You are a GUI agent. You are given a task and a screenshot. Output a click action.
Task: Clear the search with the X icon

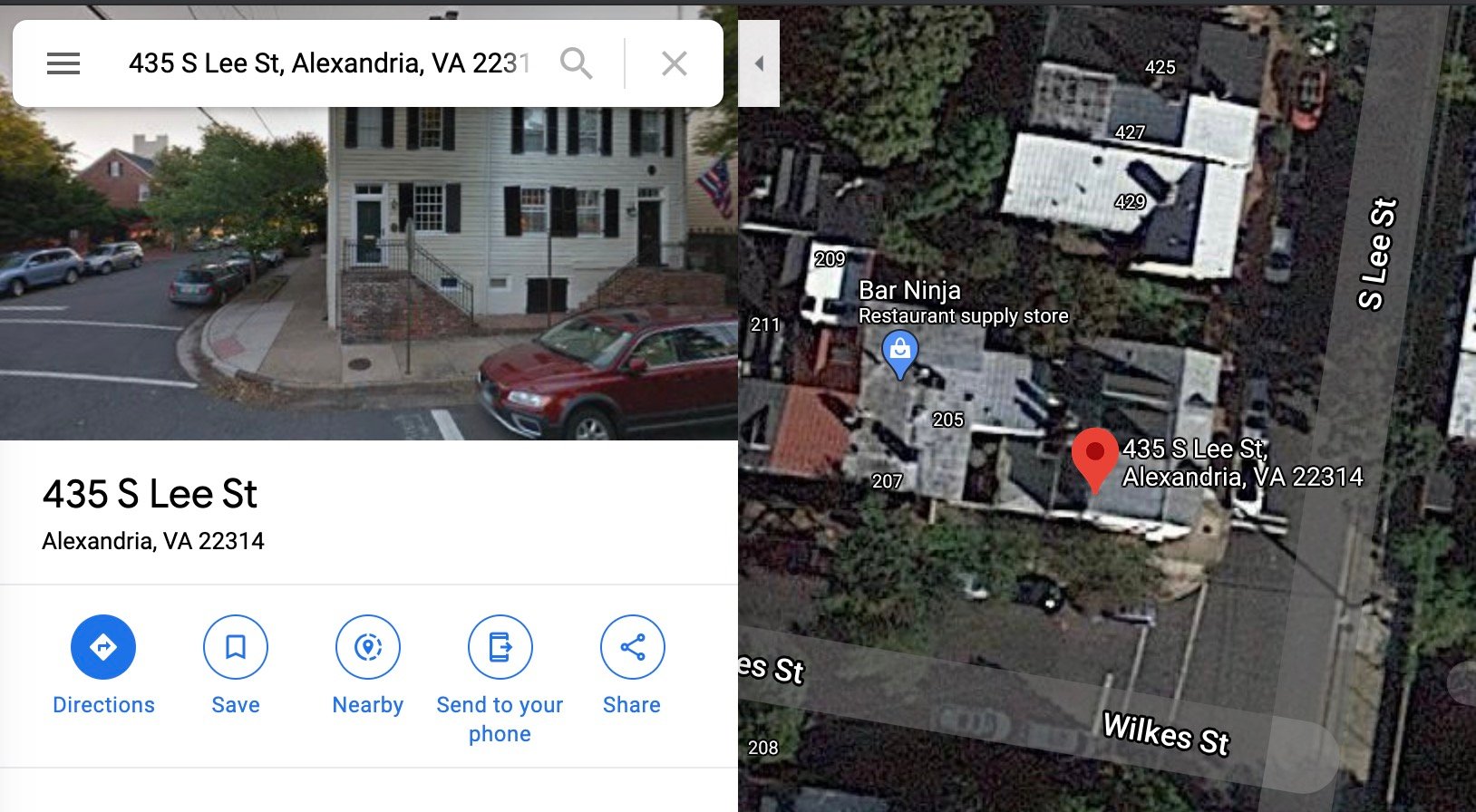(674, 63)
